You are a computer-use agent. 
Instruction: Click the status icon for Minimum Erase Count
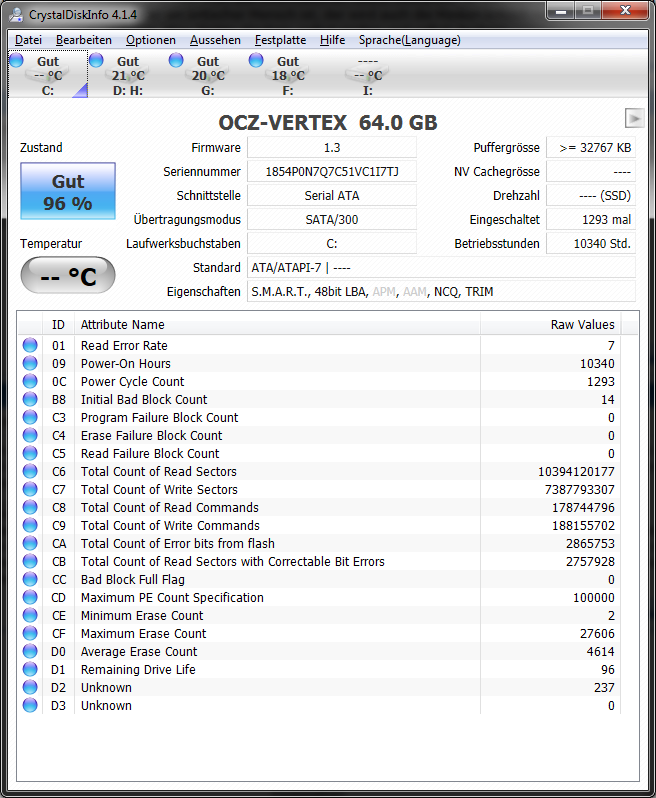tap(30, 615)
